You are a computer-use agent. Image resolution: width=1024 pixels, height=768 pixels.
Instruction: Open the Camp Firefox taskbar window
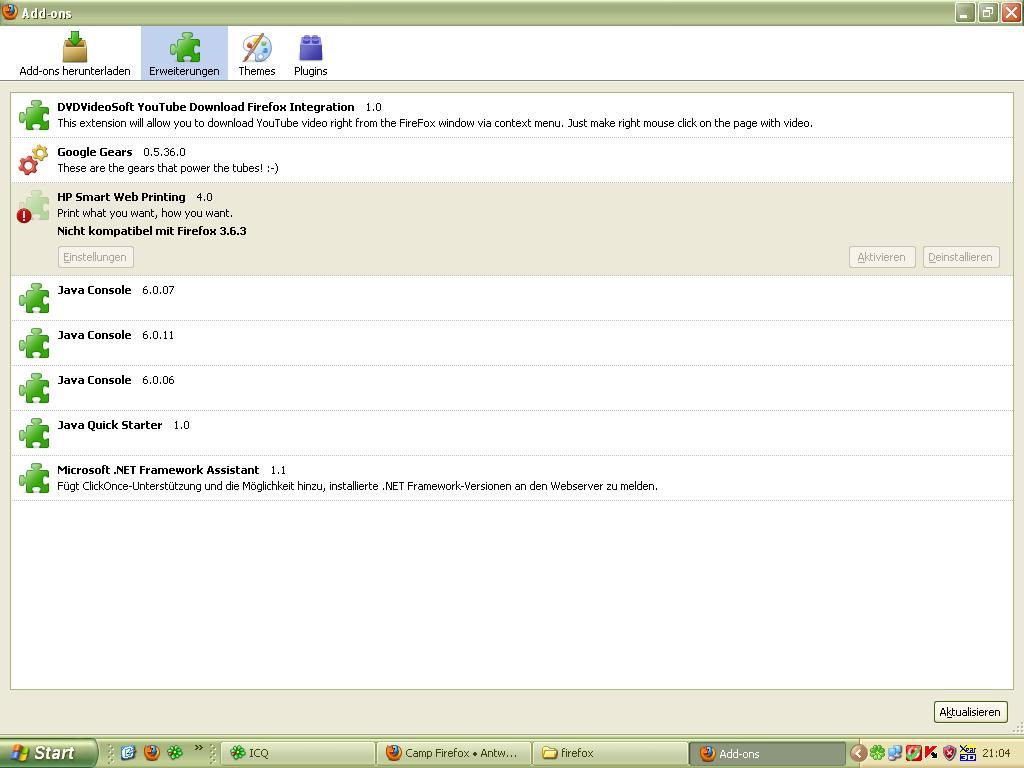click(x=453, y=753)
